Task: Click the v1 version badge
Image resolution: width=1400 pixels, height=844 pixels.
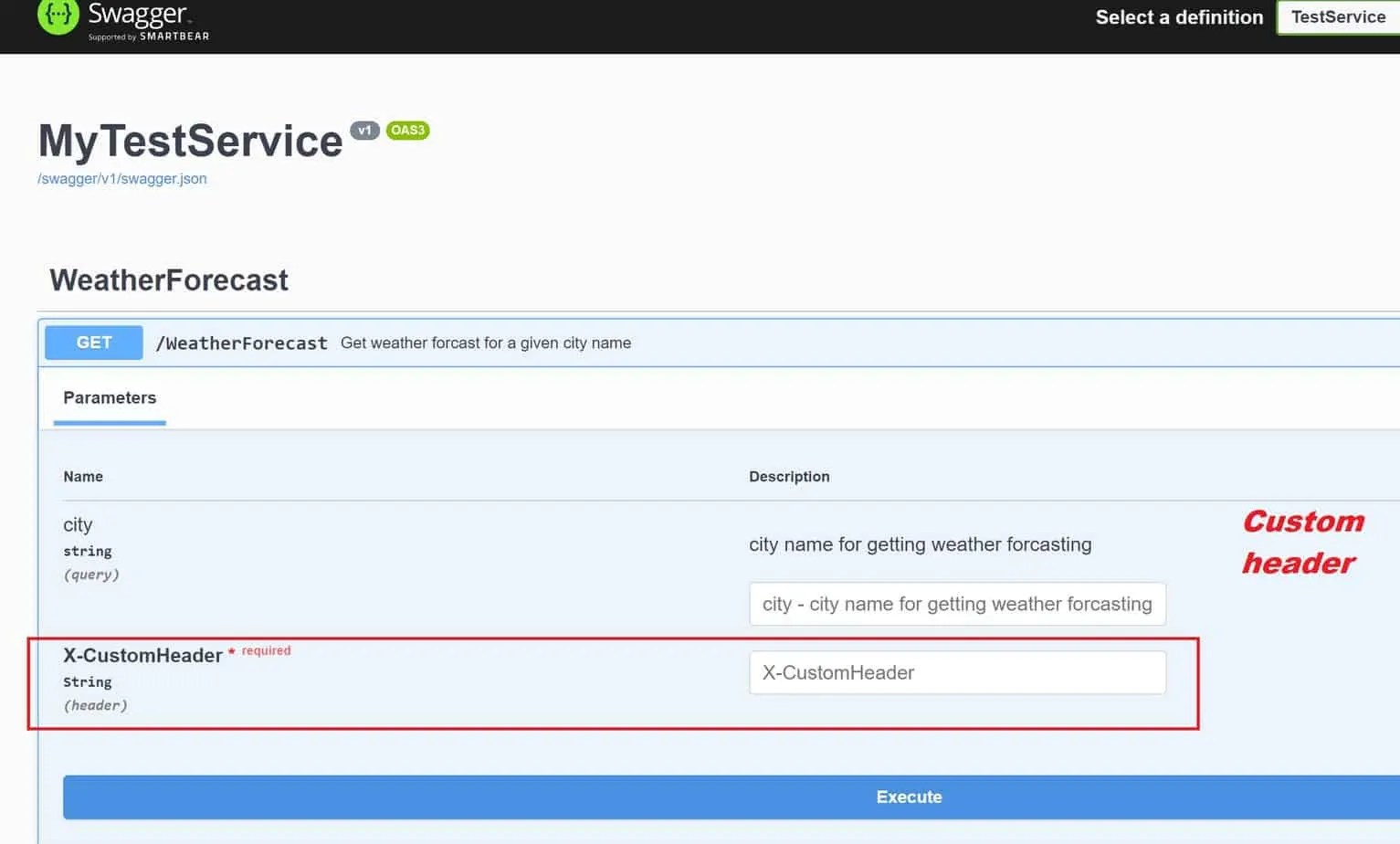Action: click(365, 130)
